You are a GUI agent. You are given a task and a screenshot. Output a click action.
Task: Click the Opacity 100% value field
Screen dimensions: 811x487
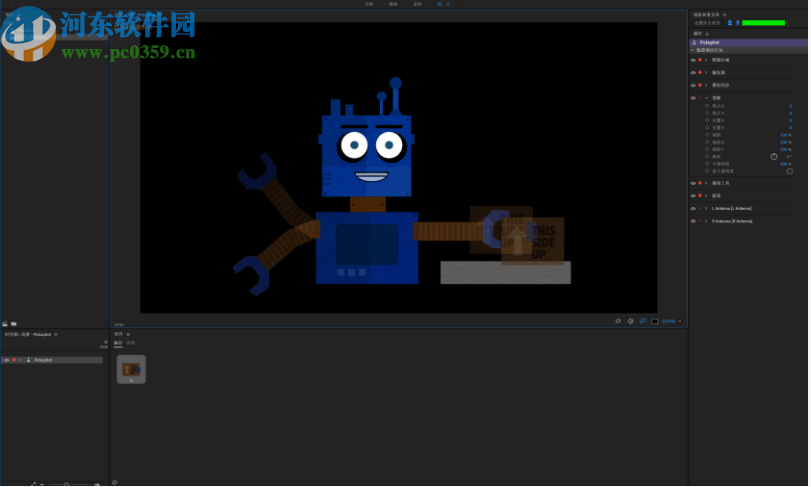(786, 164)
